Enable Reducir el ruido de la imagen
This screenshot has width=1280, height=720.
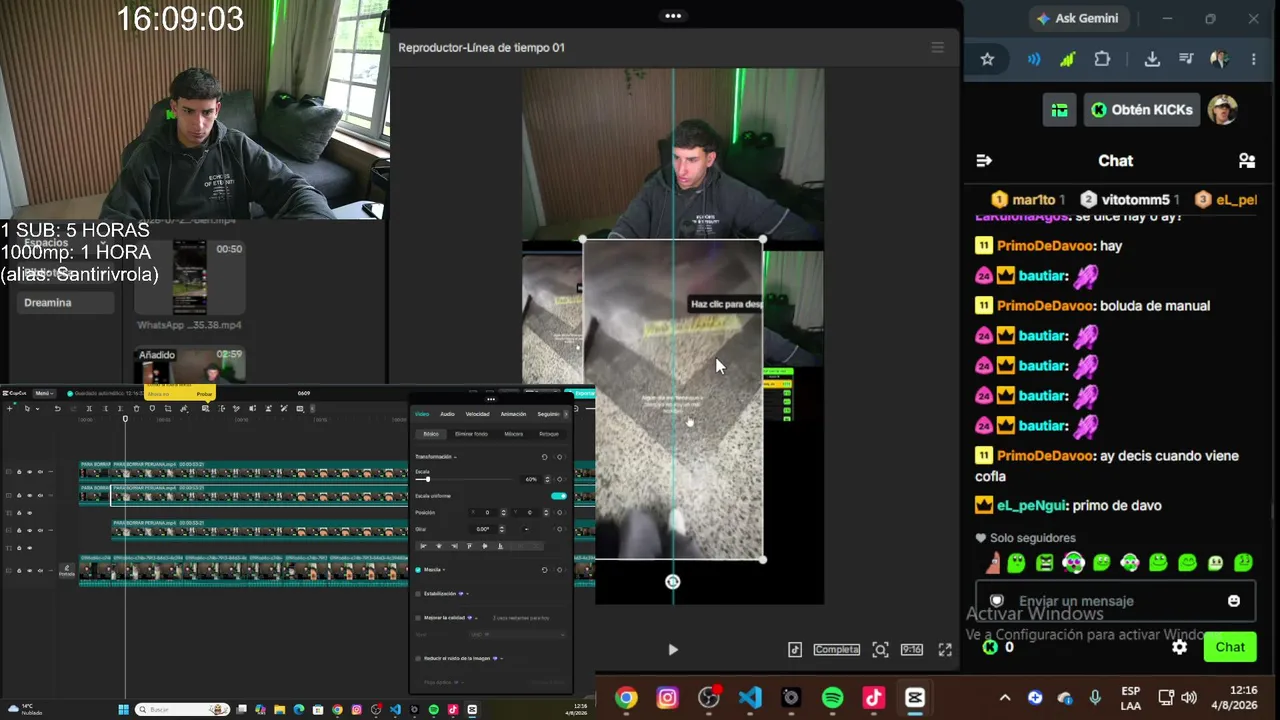[418, 658]
